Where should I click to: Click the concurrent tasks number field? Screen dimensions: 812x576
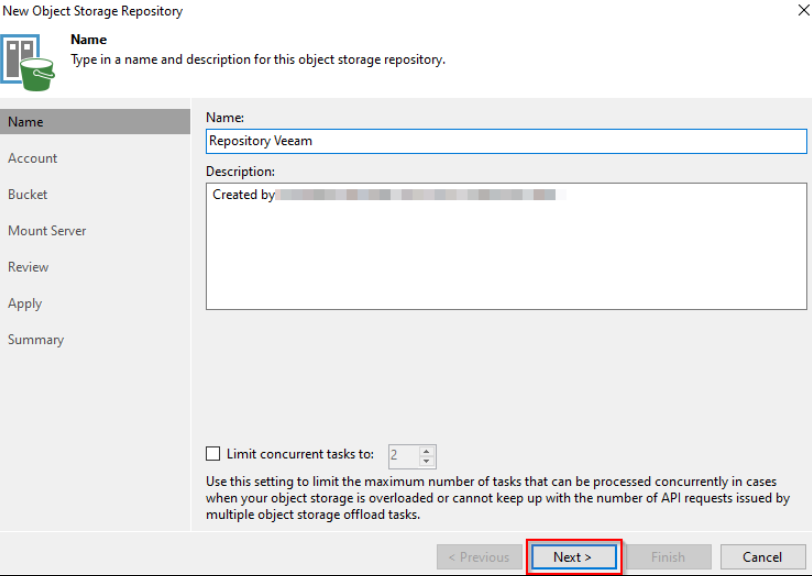(x=401, y=456)
